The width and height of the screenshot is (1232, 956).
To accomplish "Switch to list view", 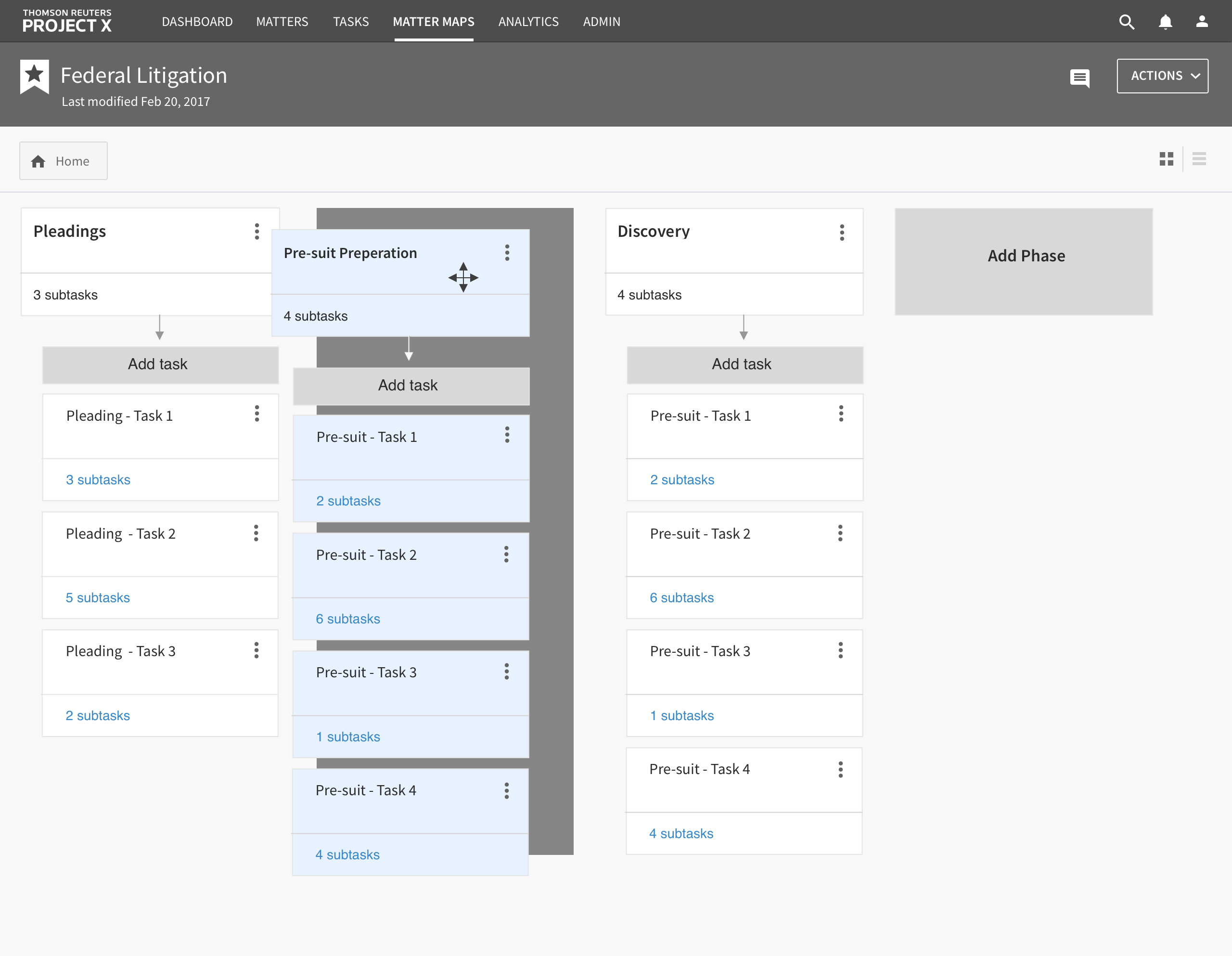I will pyautogui.click(x=1199, y=159).
